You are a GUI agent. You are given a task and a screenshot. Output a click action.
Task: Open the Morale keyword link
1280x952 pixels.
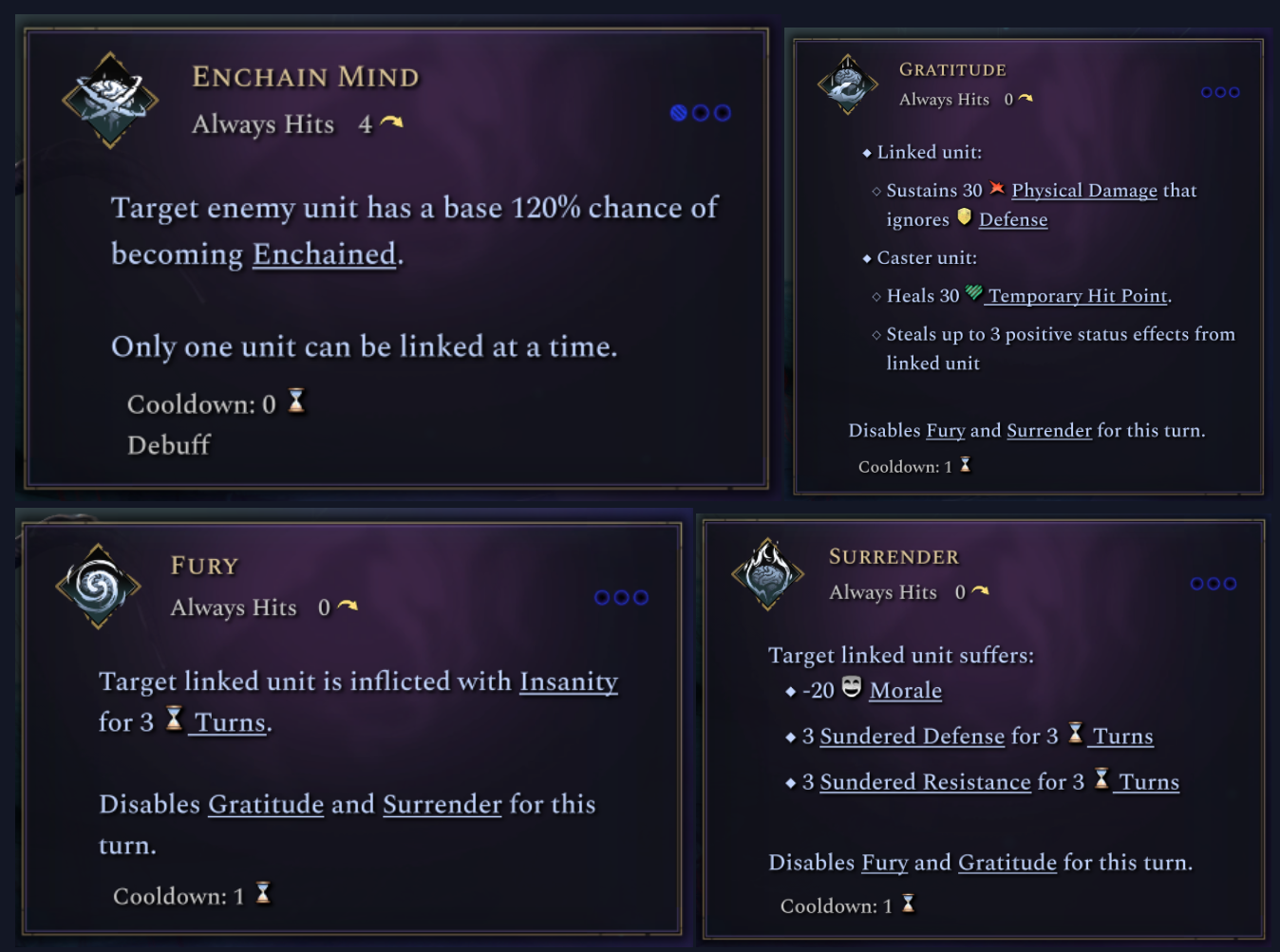pos(905,691)
